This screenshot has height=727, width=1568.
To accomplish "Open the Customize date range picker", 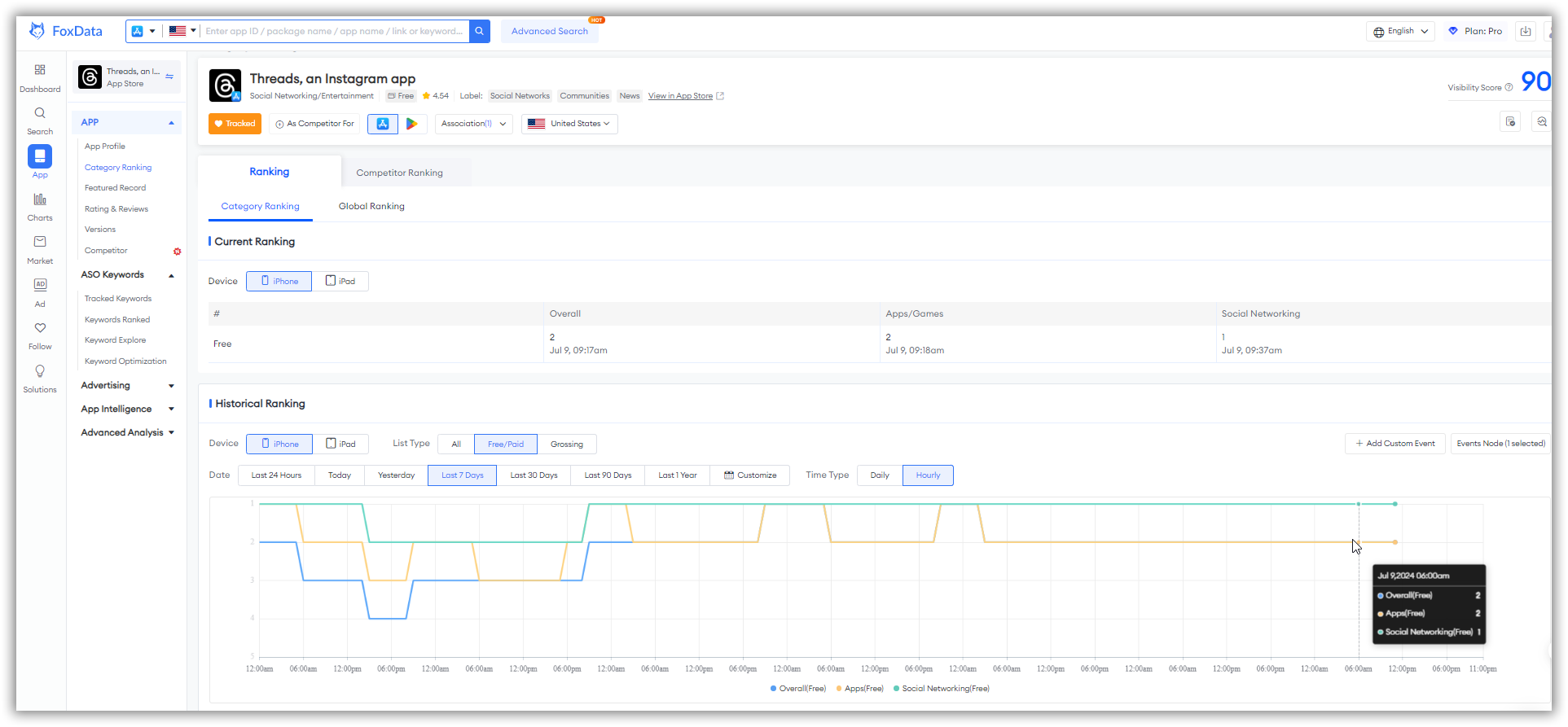I will click(x=750, y=475).
